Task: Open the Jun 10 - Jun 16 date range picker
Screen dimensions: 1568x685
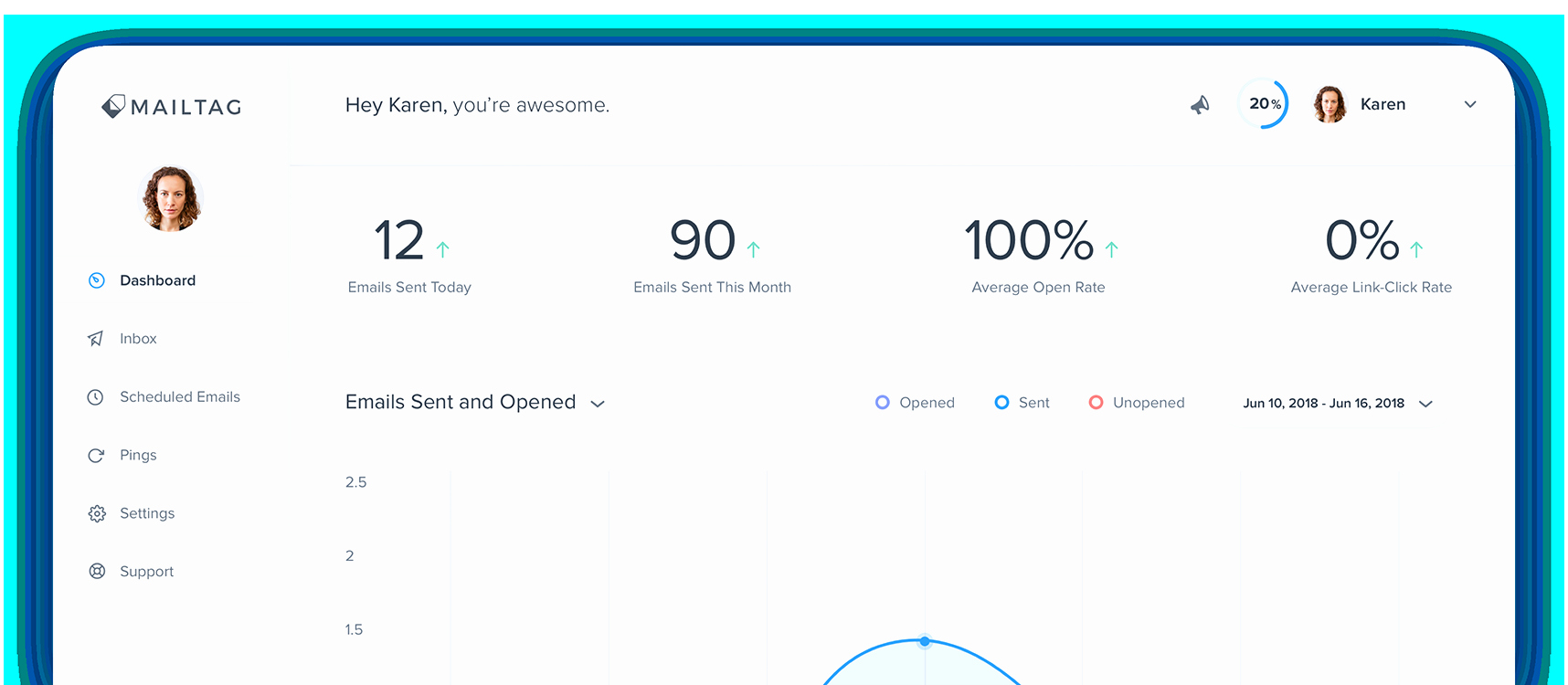Action: coord(1338,404)
